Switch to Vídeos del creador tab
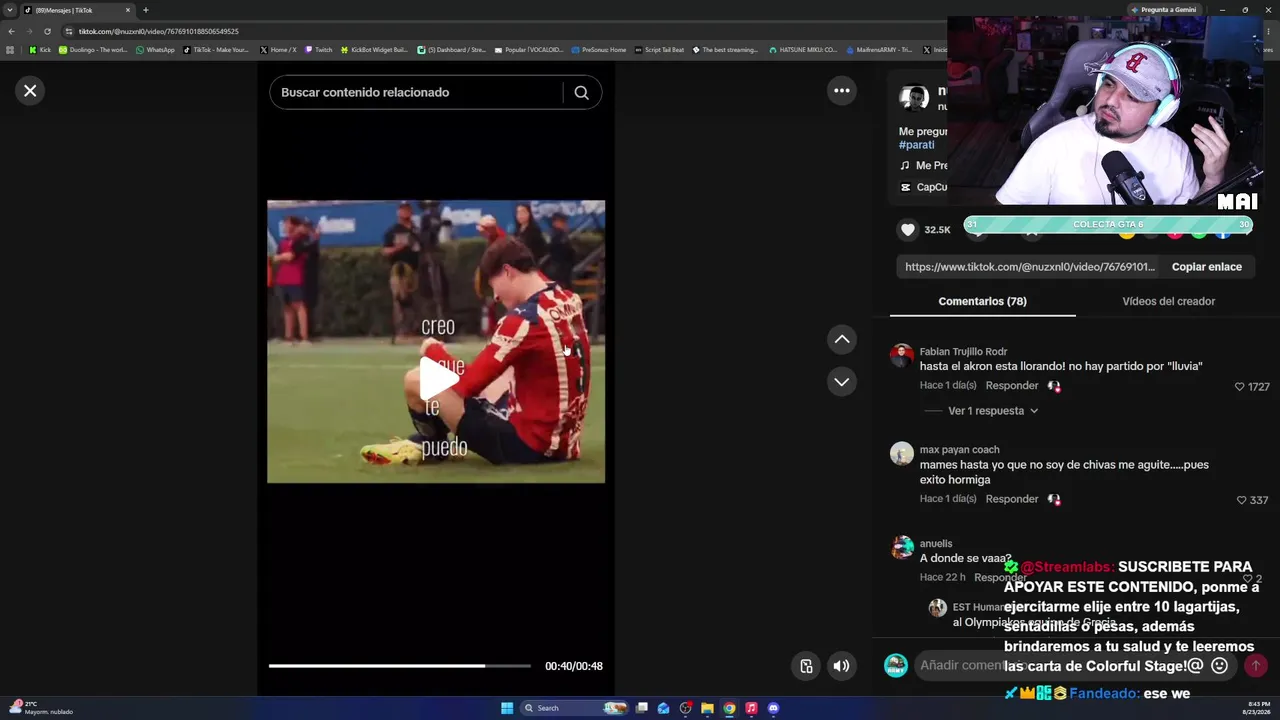The height and width of the screenshot is (720, 1280). [1168, 301]
